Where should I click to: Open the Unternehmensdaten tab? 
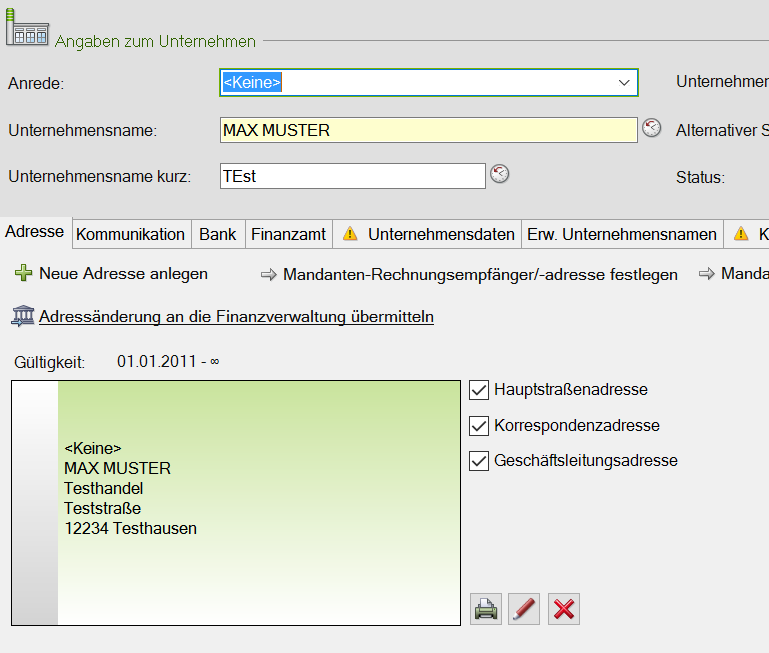[x=440, y=234]
